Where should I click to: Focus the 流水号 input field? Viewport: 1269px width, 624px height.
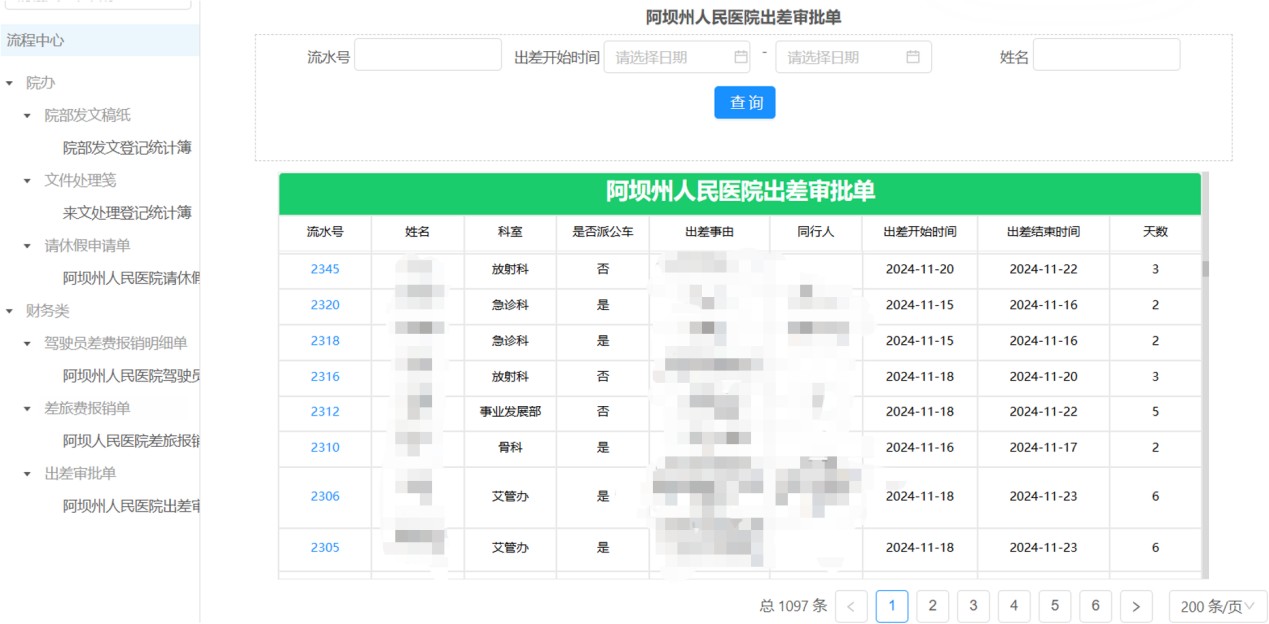point(428,55)
